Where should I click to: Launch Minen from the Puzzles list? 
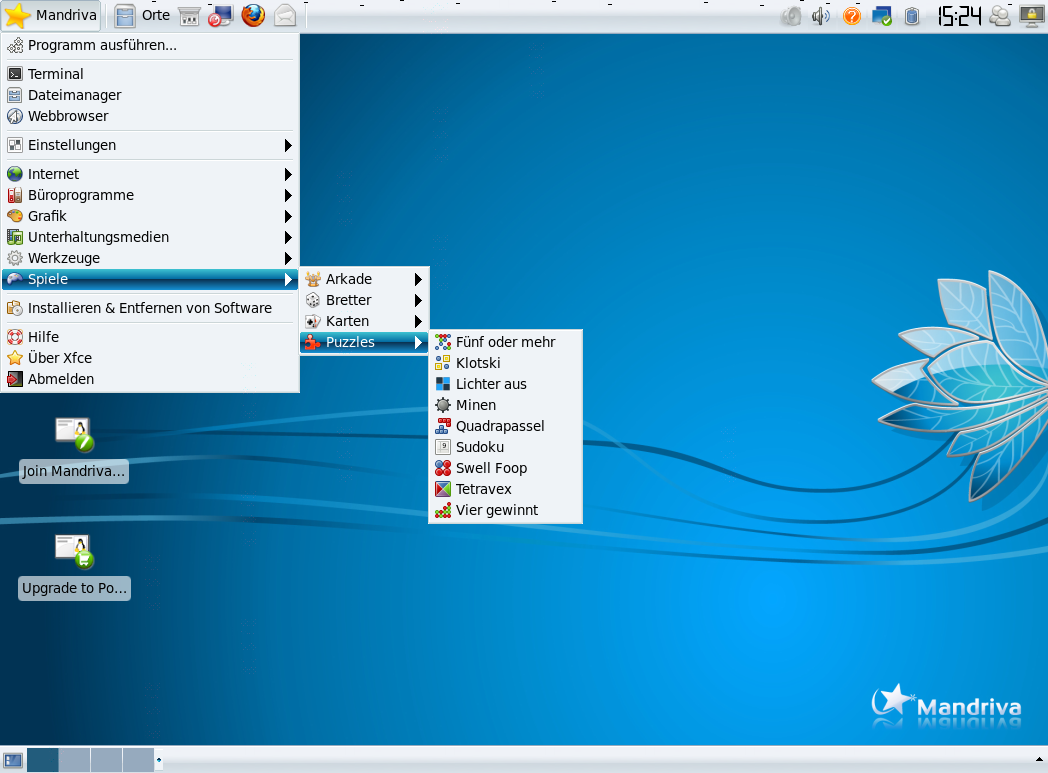pyautogui.click(x=474, y=404)
